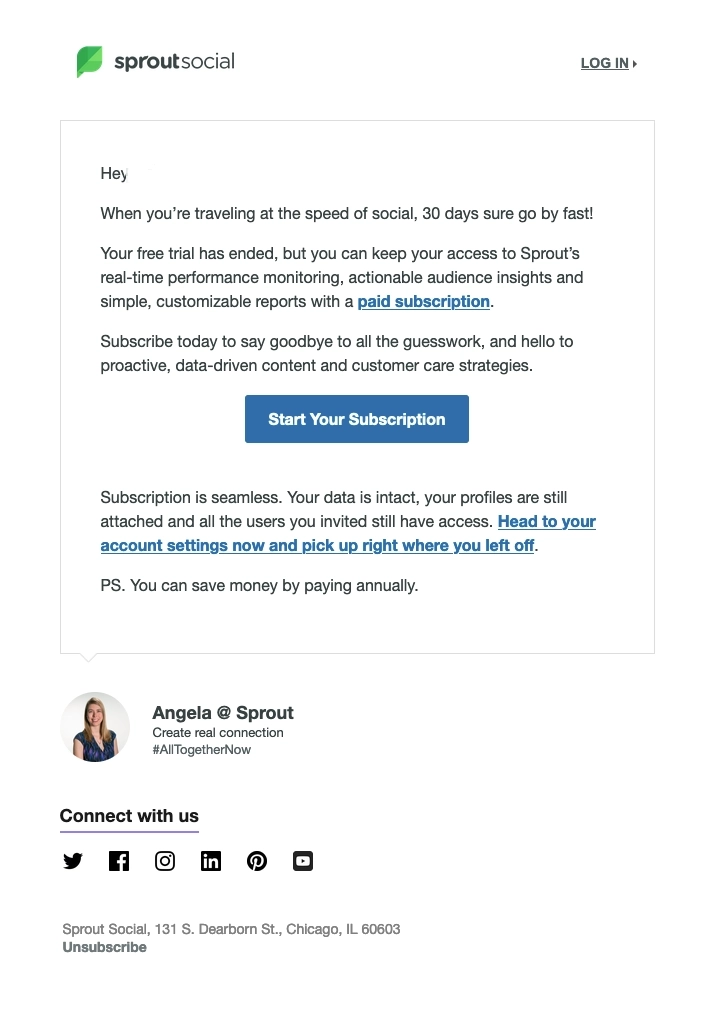This screenshot has height=1033, width=718.
Task: Click the Unsubscribe link
Action: 104,947
